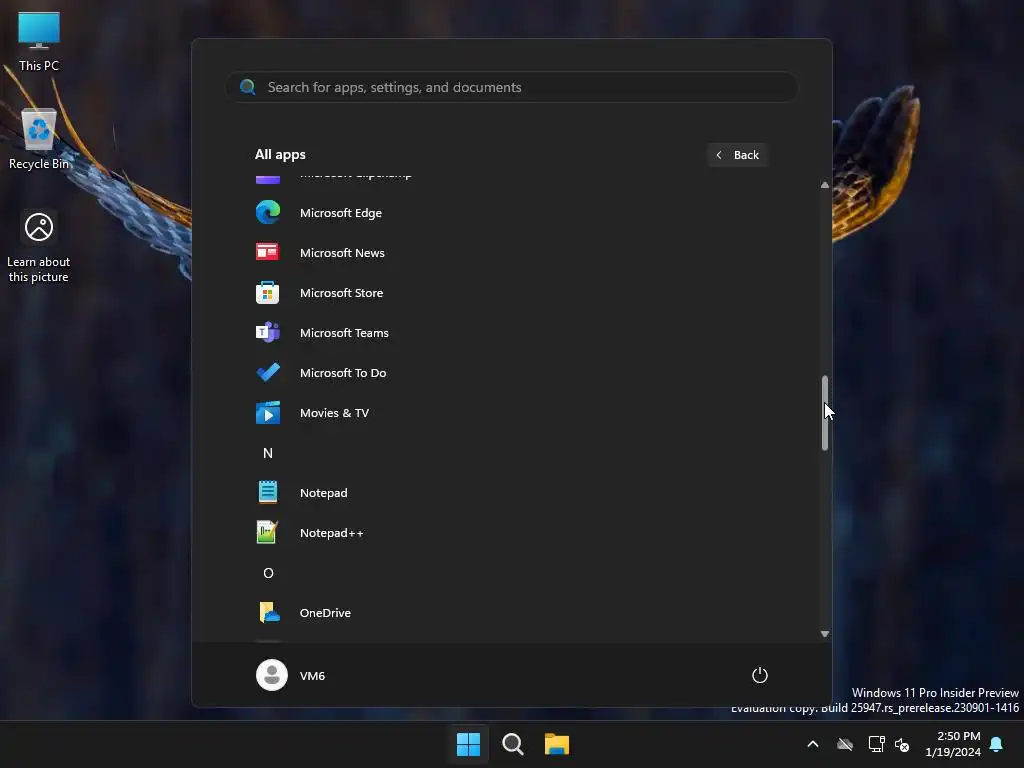Open the notification bell icon

[997, 744]
